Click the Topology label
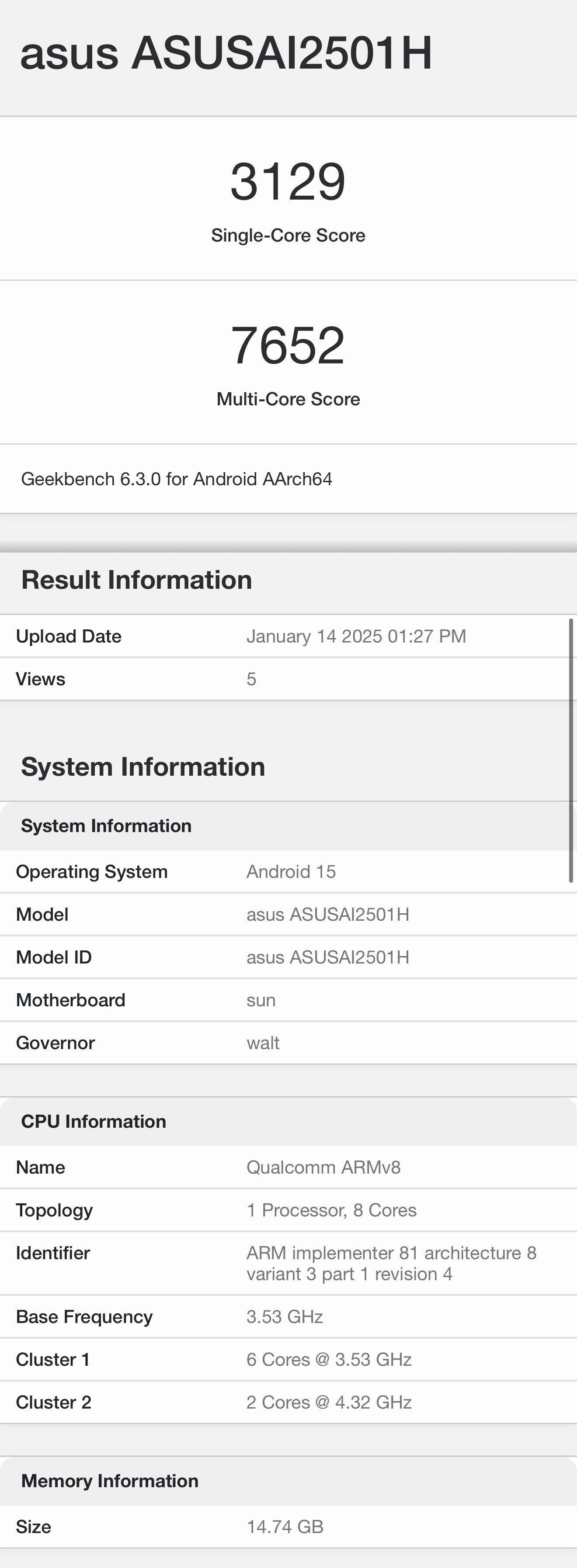The image size is (577, 1568). 54,1210
